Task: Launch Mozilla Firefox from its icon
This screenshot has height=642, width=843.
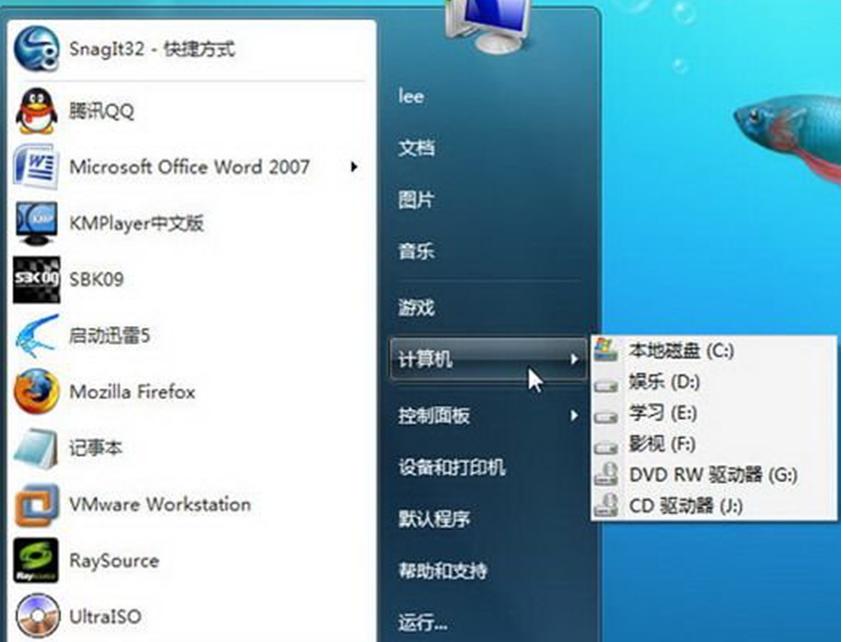Action: [36, 392]
